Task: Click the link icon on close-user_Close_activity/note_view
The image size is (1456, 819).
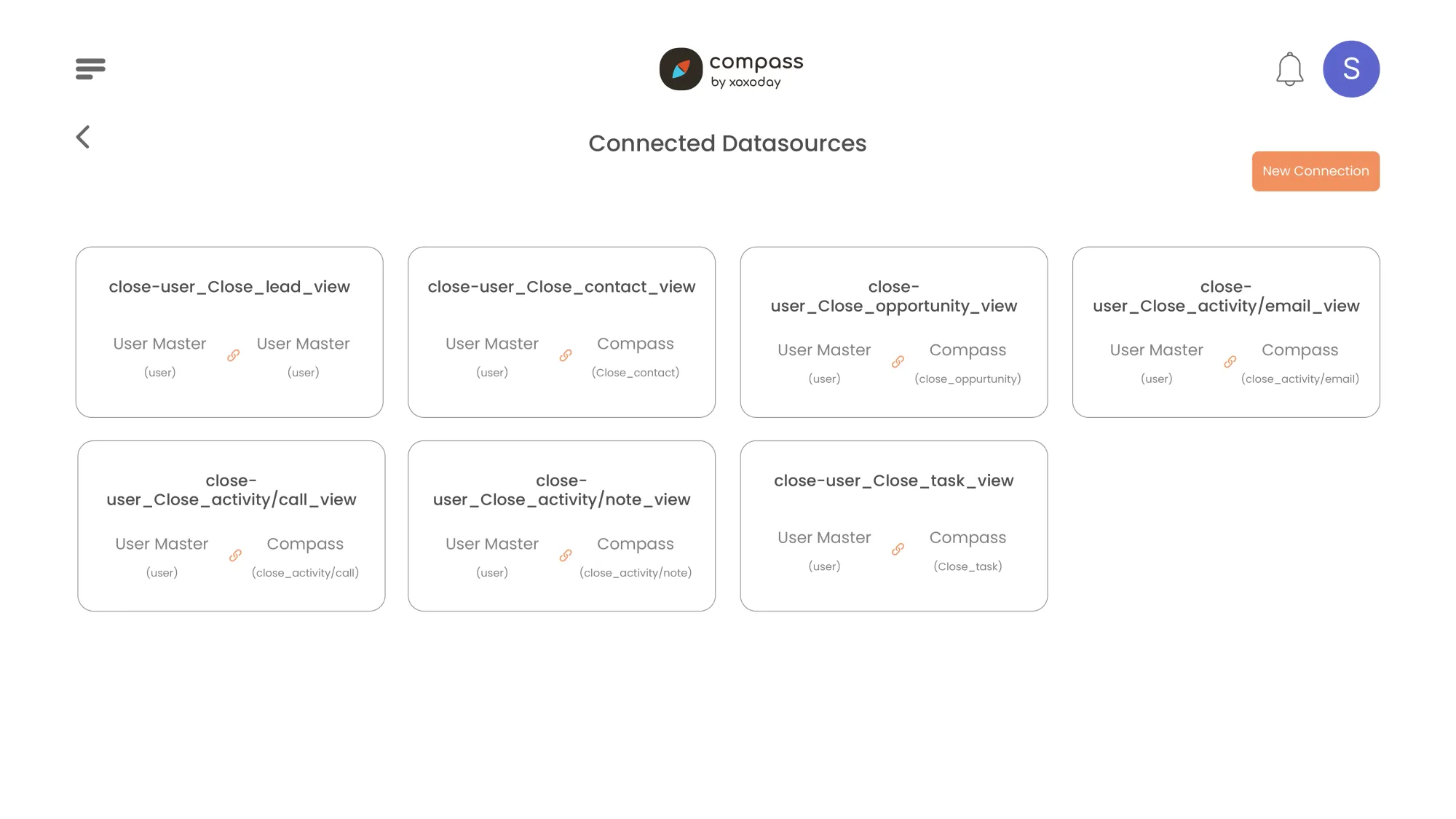Action: (566, 554)
